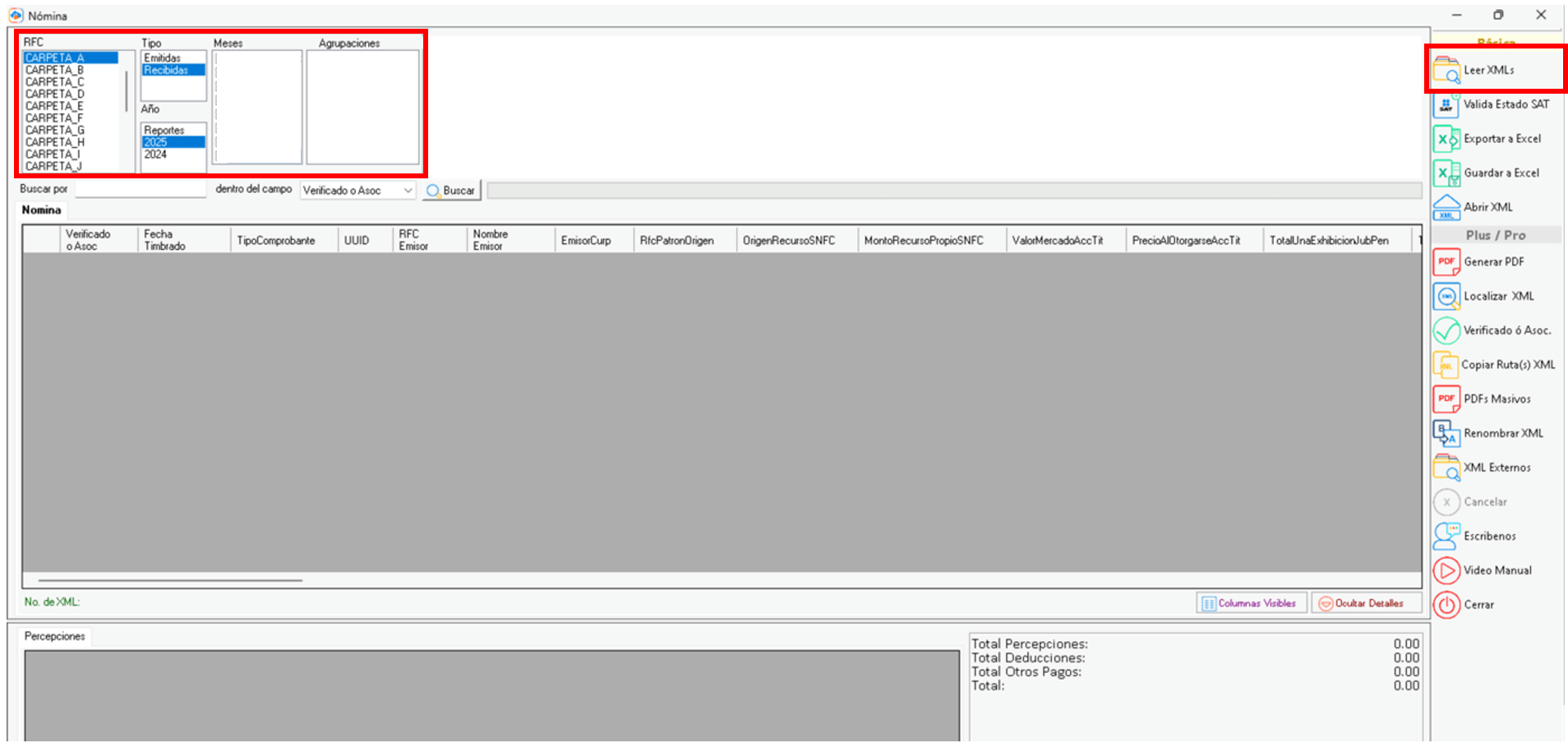The width and height of the screenshot is (1568, 743).
Task: Click the Valida Estado SAT icon
Action: click(1446, 105)
